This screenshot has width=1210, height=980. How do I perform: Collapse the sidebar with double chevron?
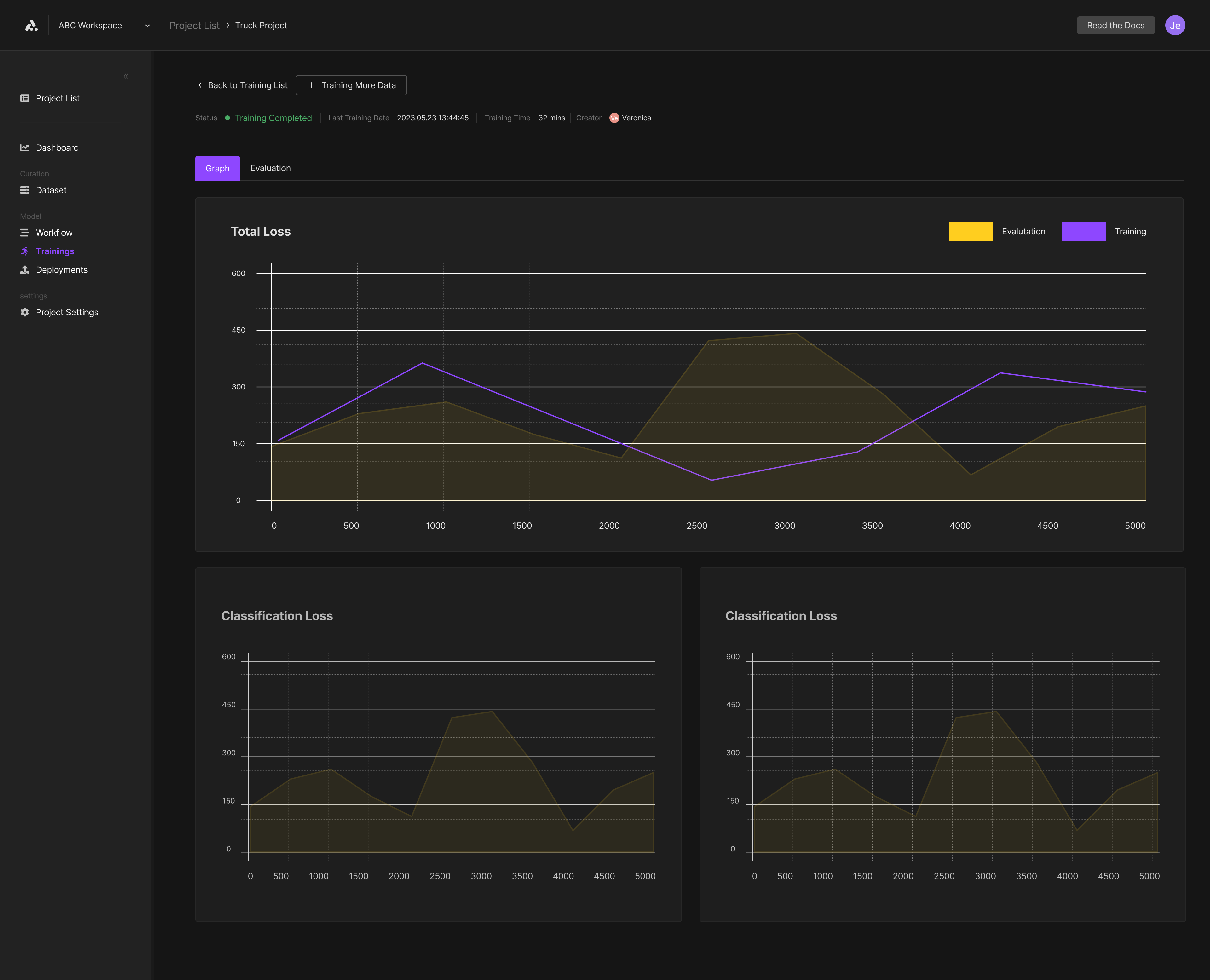pos(126,76)
